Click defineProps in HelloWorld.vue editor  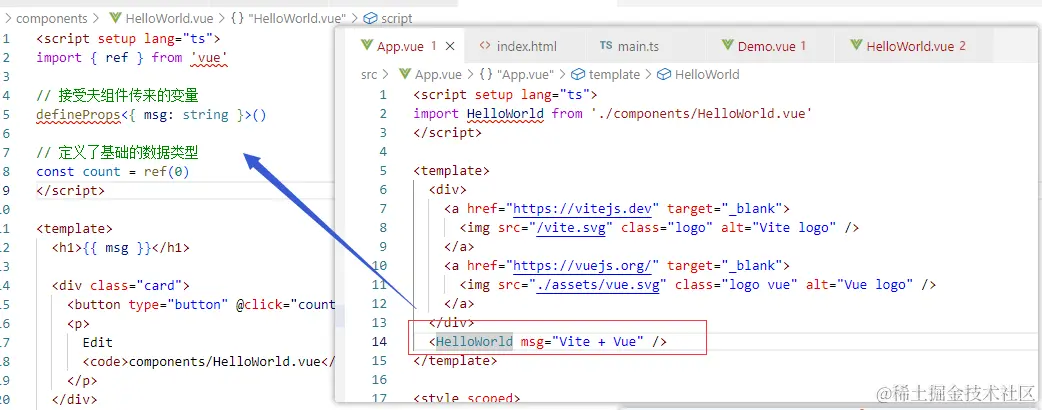(78, 115)
